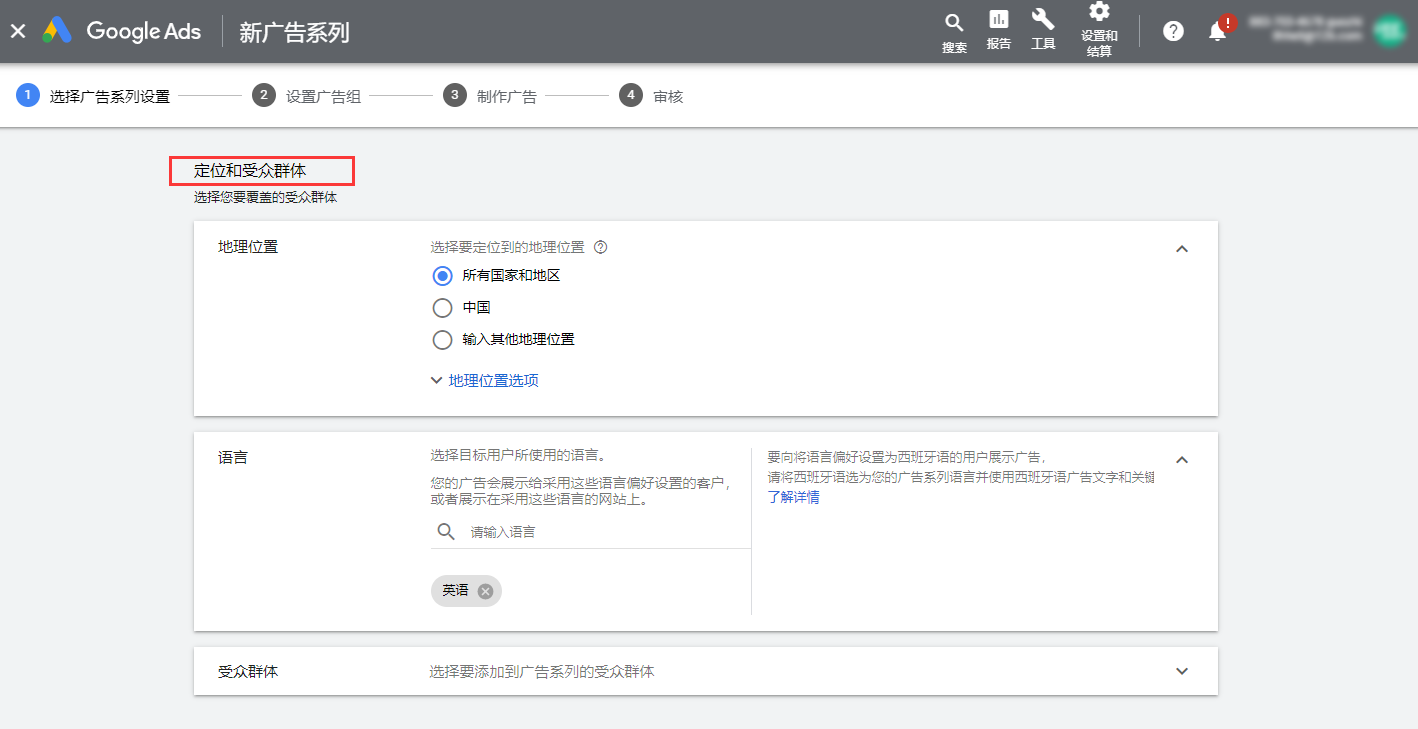
Task: Click the 了解详情 link
Action: click(x=793, y=497)
